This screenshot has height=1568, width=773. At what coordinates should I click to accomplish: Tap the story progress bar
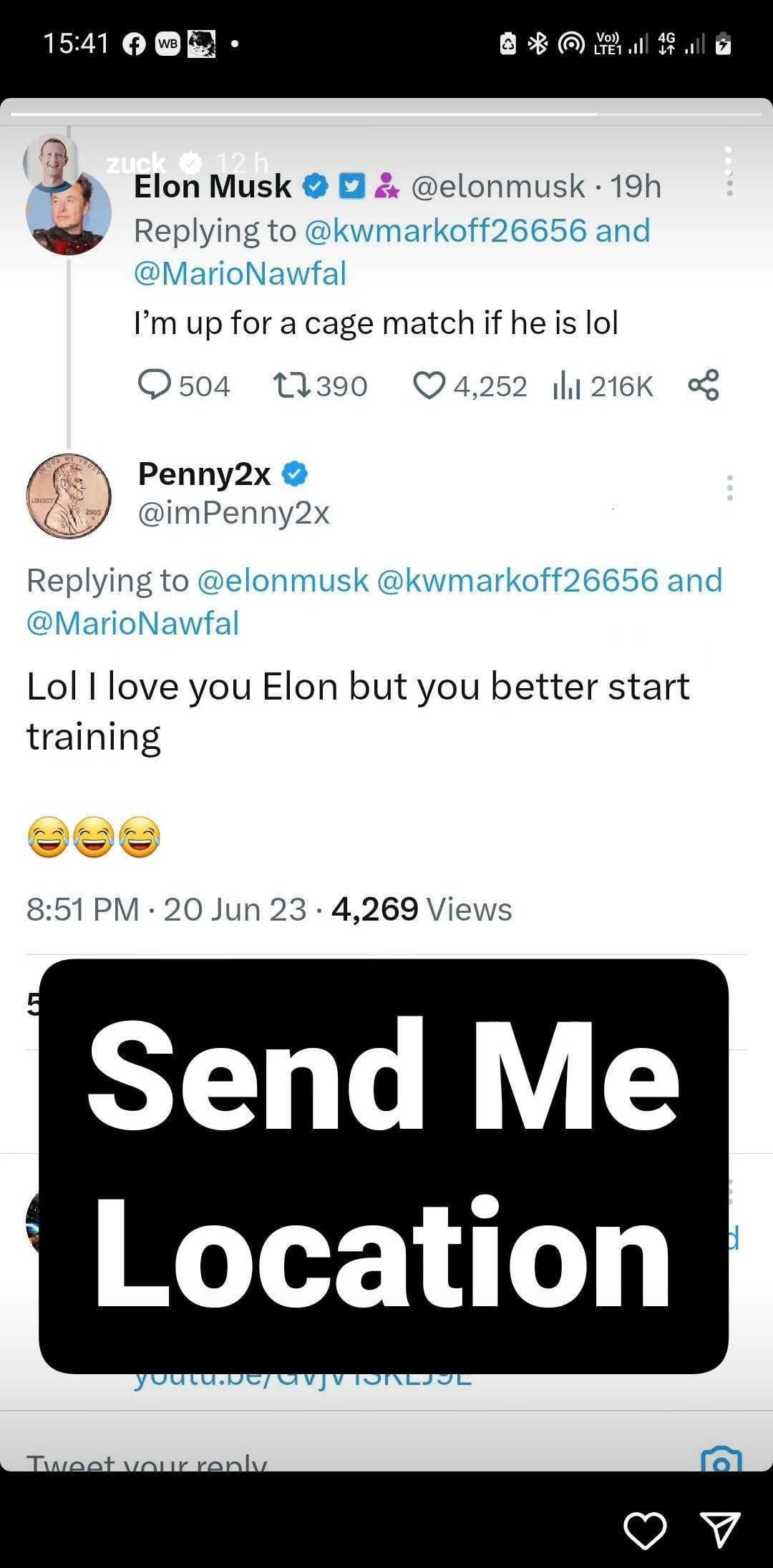(386, 114)
